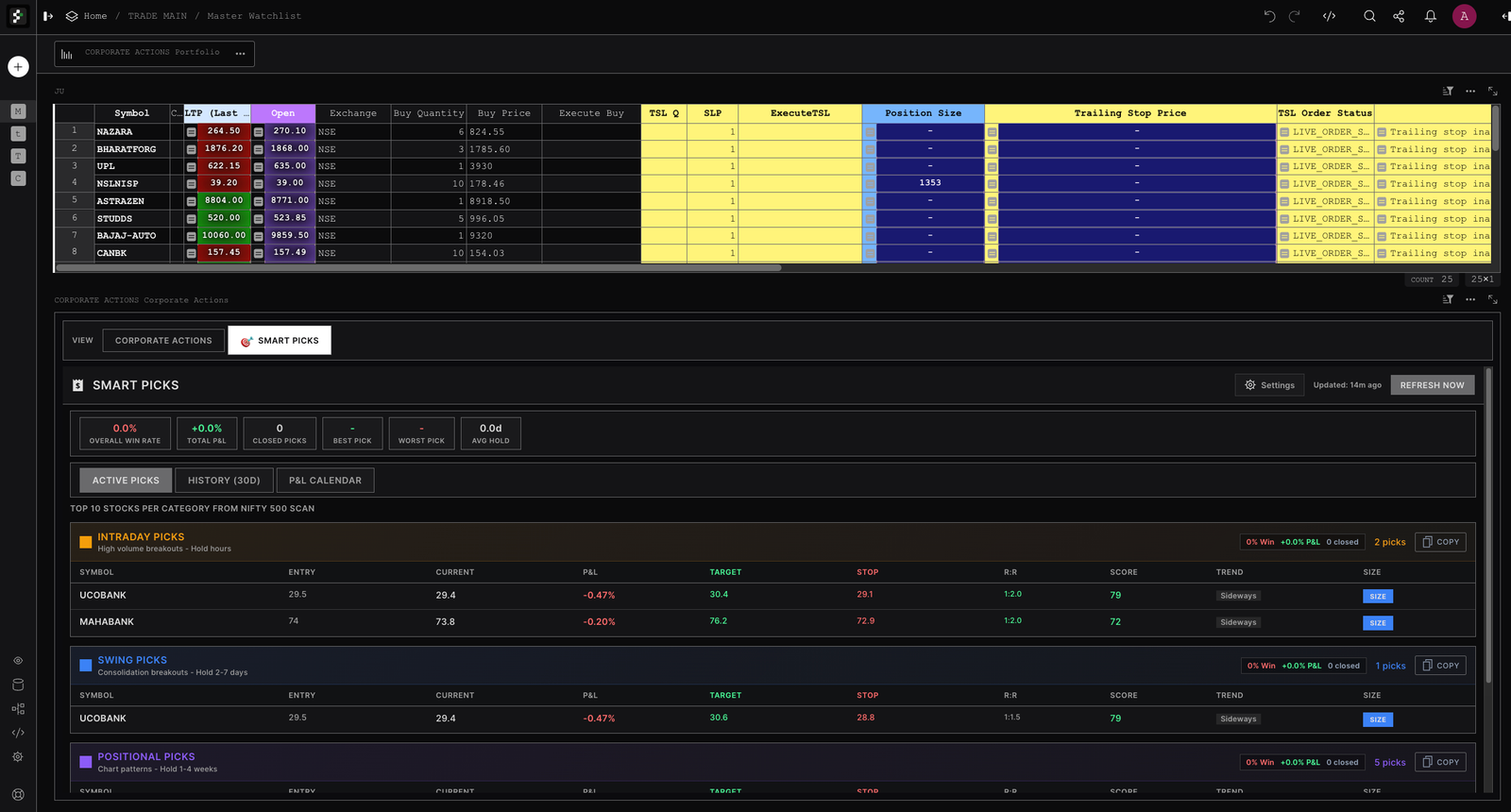1511x812 pixels.
Task: Click the filter icon above the watchlist table
Action: [x=1448, y=91]
